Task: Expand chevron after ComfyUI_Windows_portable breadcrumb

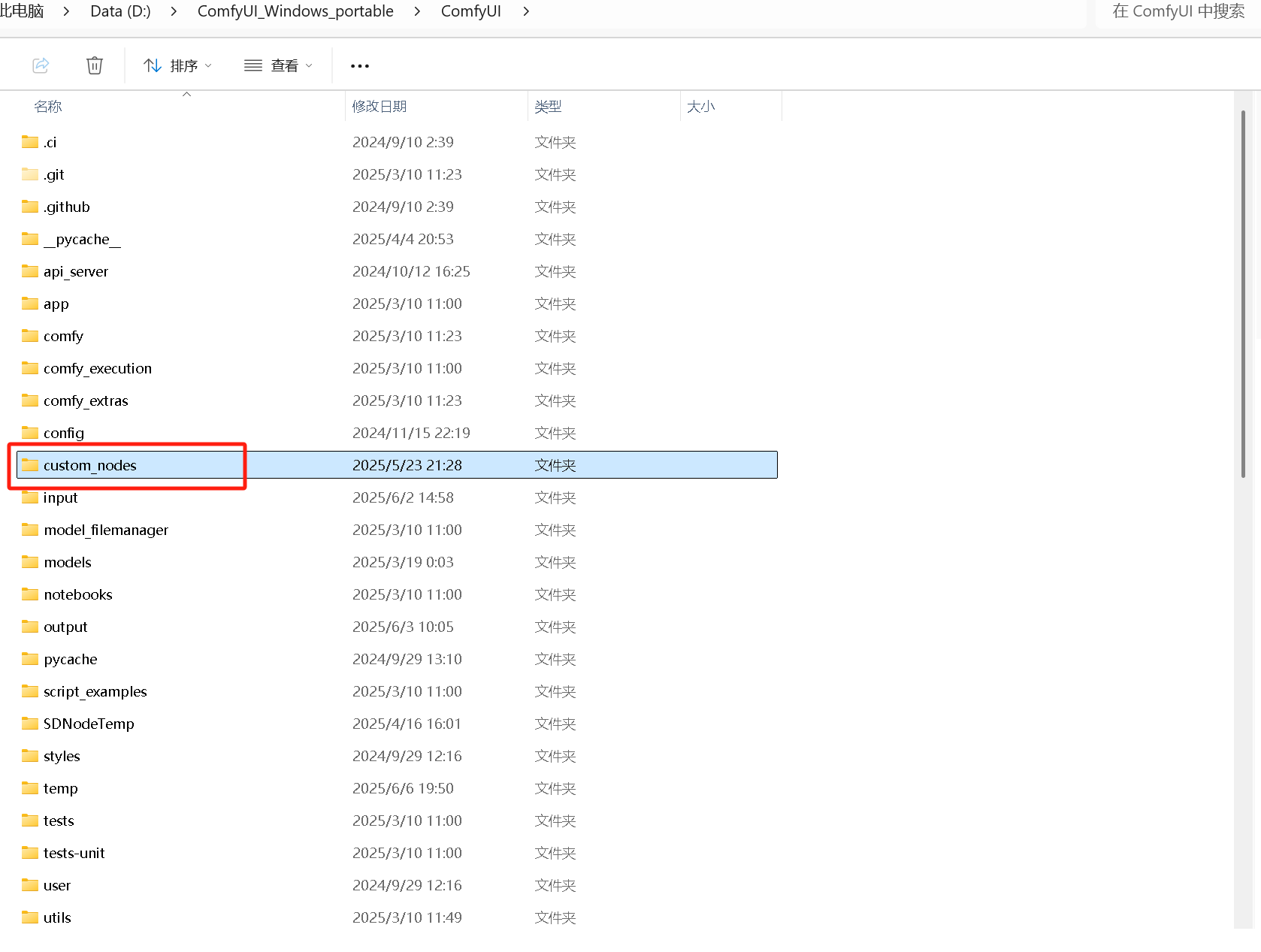Action: pyautogui.click(x=417, y=11)
